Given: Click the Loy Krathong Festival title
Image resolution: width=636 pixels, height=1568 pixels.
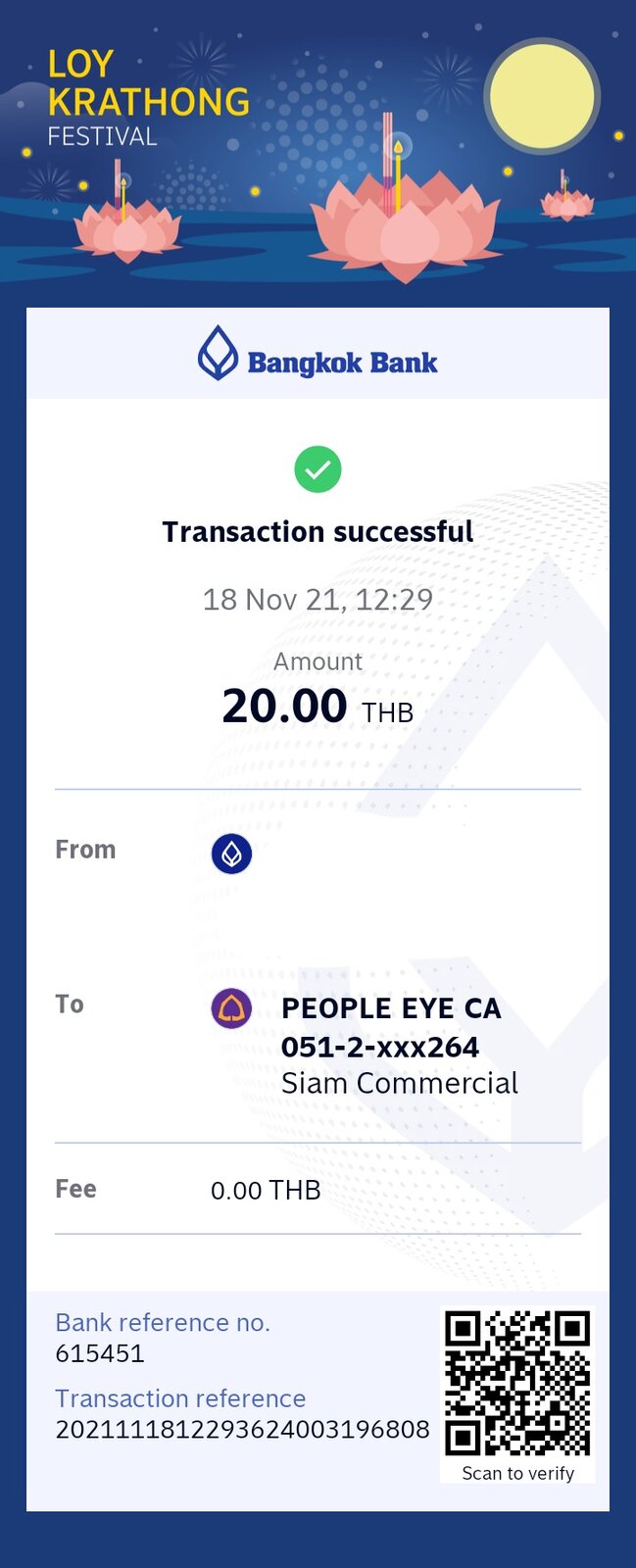Looking at the screenshot, I should pos(147,98).
